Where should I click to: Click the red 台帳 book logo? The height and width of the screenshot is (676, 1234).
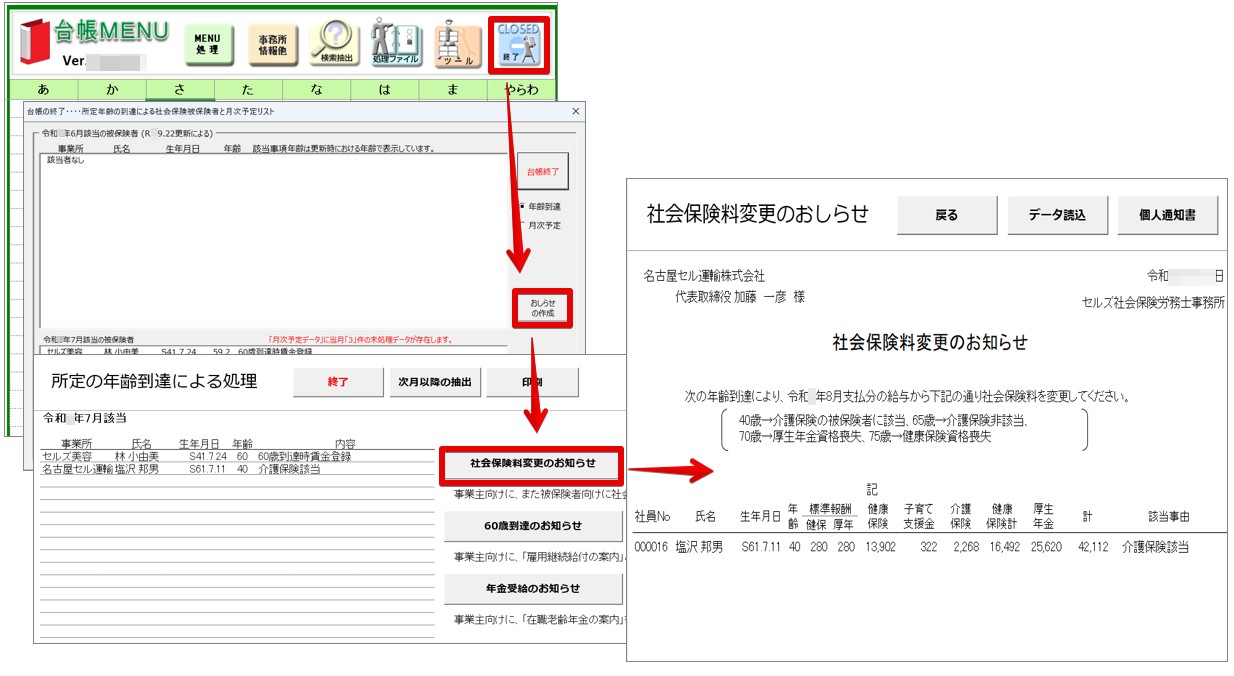(x=34, y=43)
